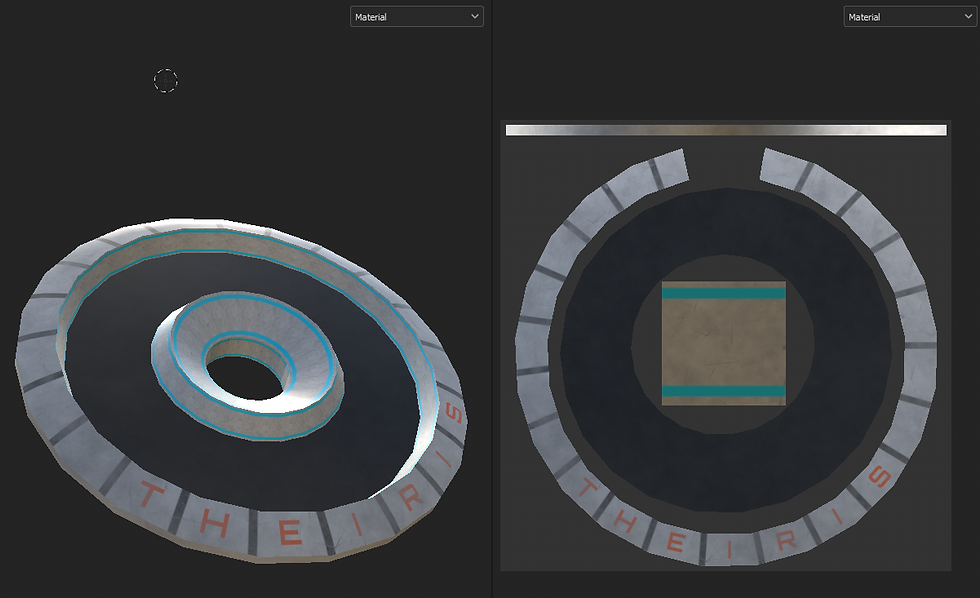
Task: Click the letter S on the 3D ring model
Action: pyautogui.click(x=454, y=413)
